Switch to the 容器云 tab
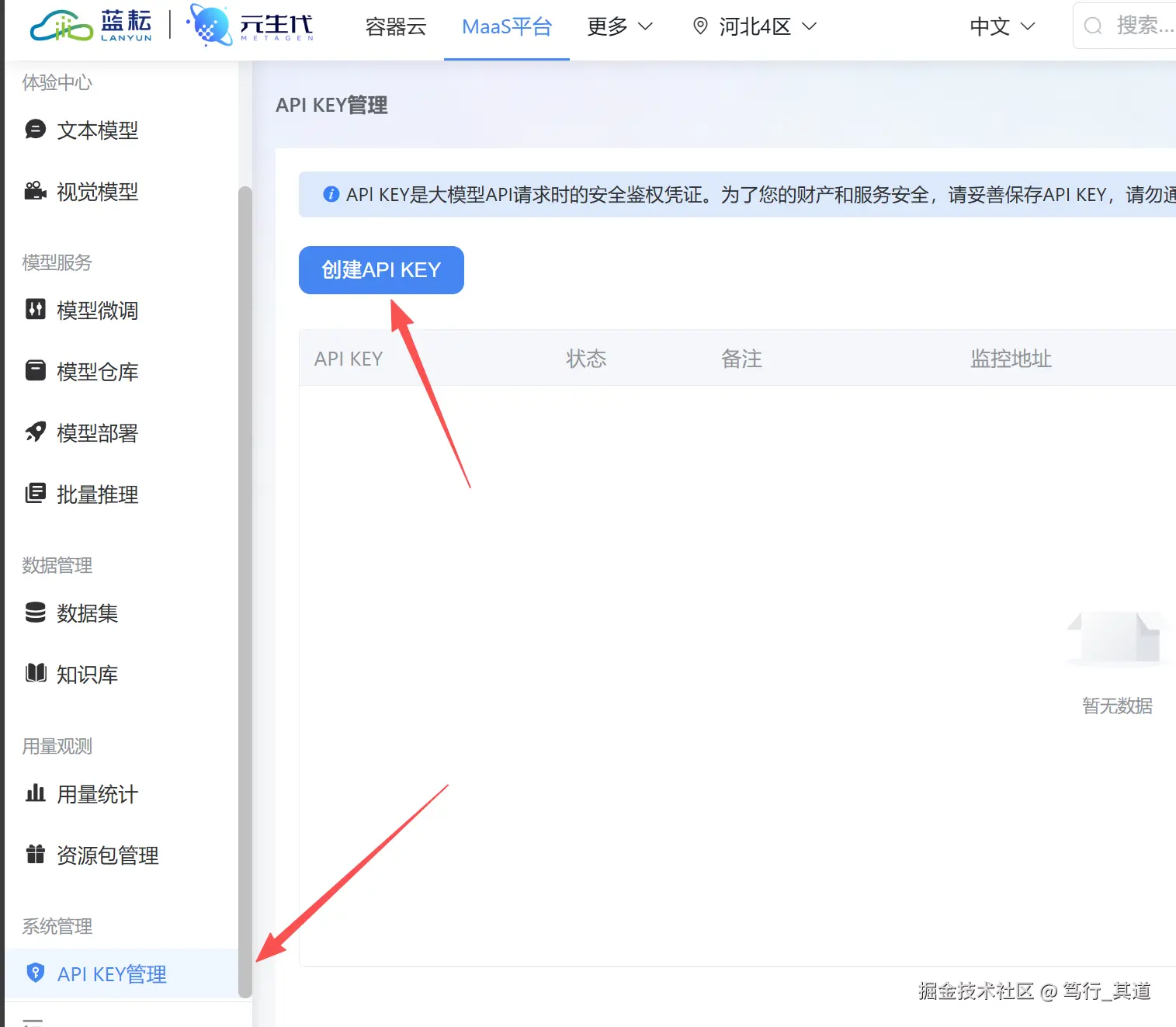 (395, 26)
